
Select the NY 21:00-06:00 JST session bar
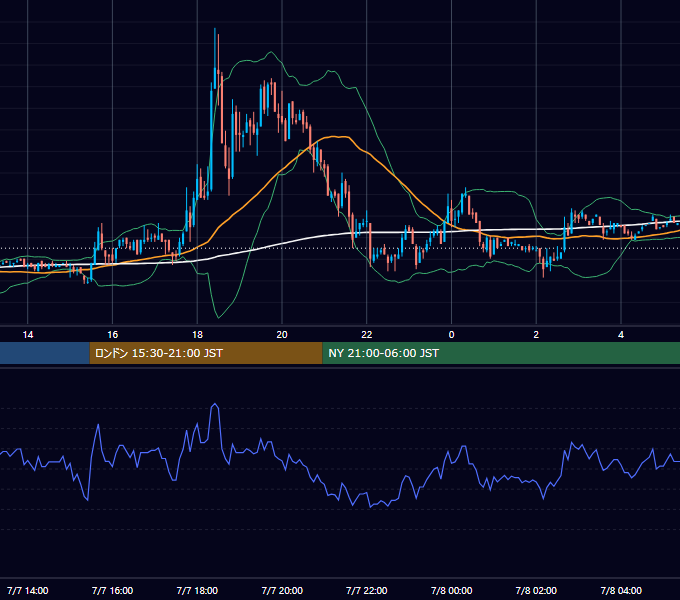501,353
